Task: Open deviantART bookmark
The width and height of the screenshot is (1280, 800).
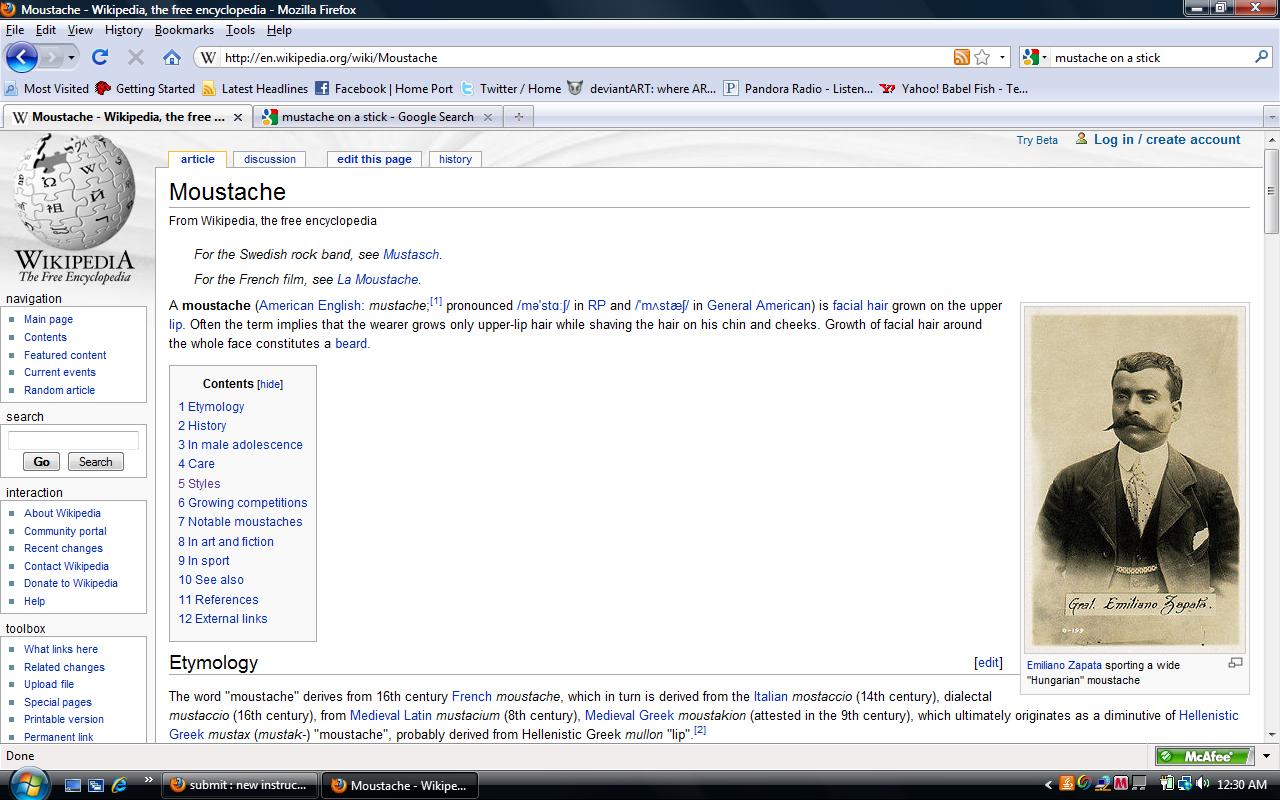Action: coord(642,88)
